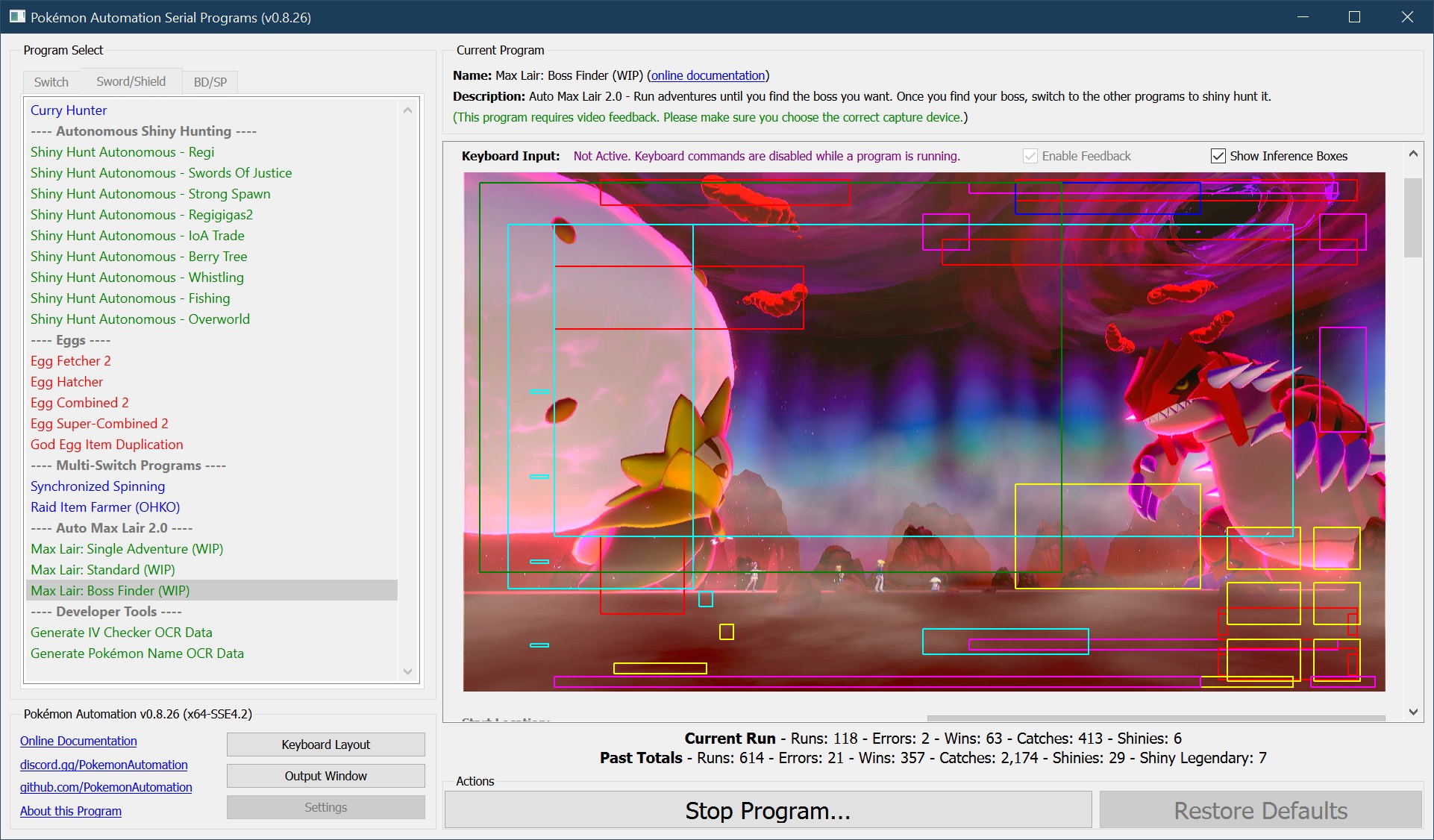
Task: Select Max Lair: Standard (WIP) program
Action: tap(103, 569)
